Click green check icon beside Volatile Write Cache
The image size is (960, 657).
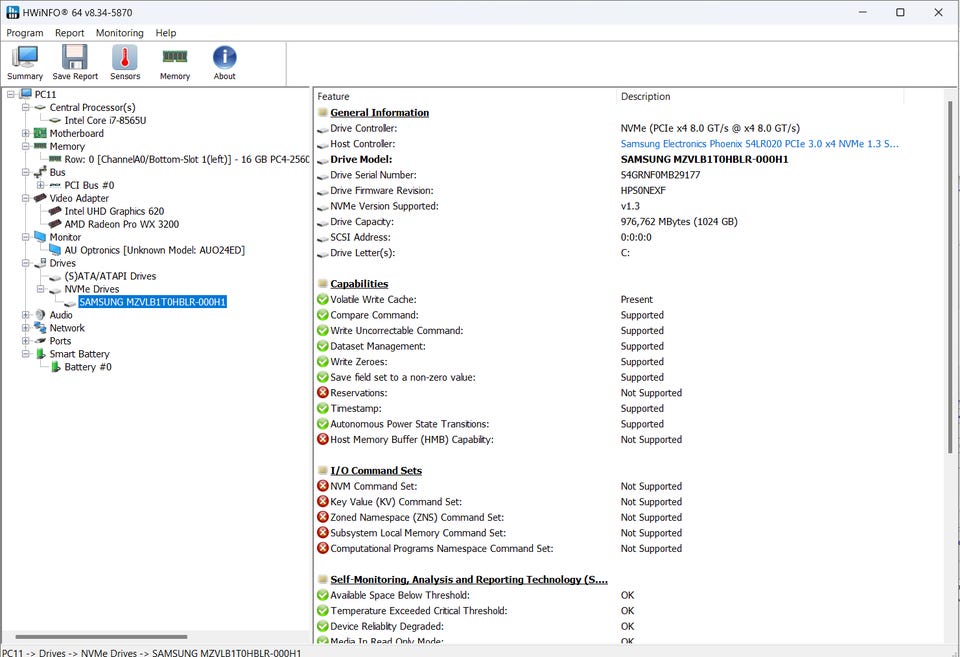tap(323, 299)
